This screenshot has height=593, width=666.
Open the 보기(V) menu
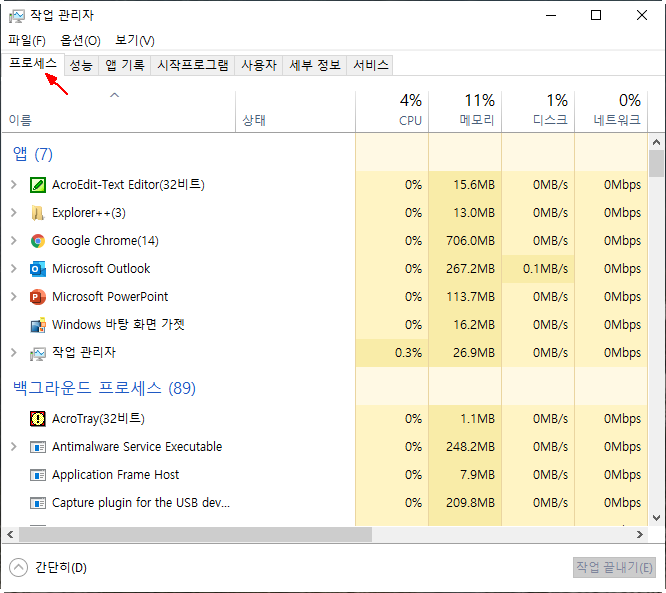pyautogui.click(x=135, y=40)
